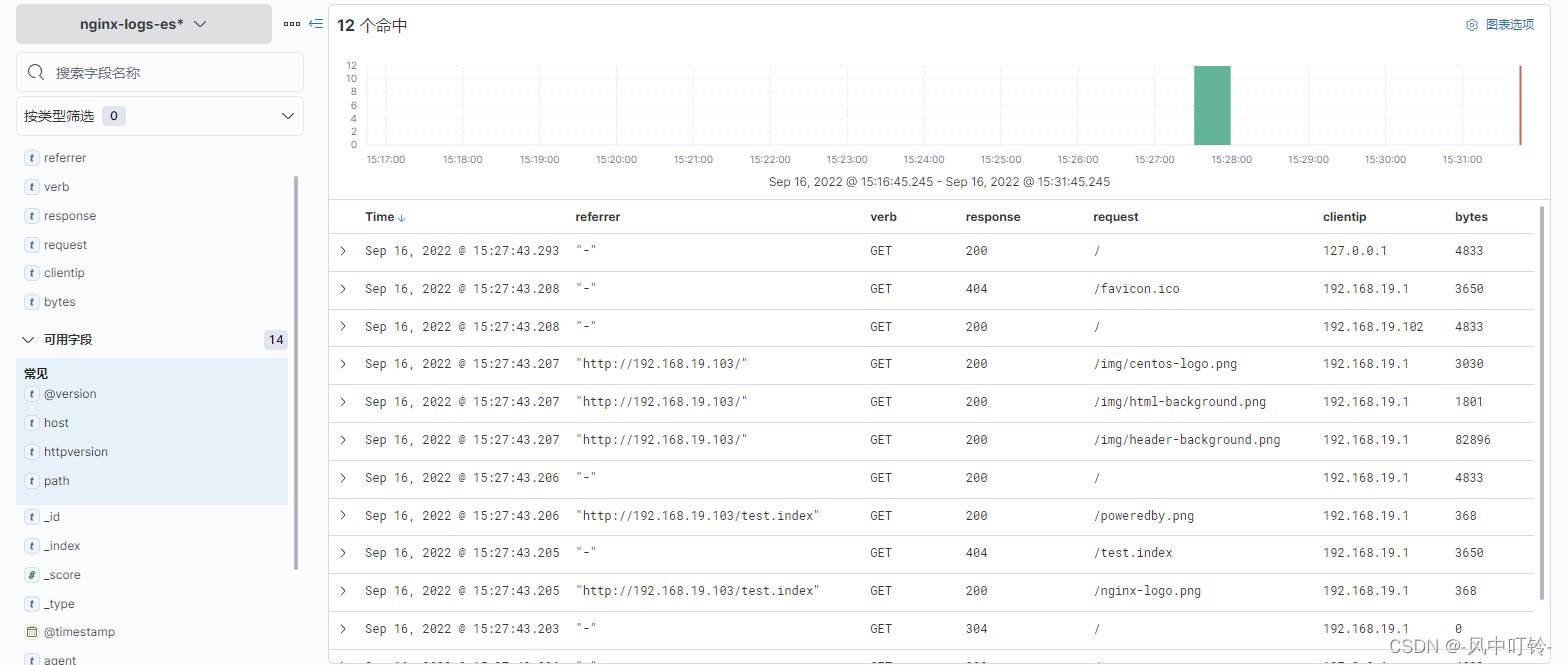
Task: Click the text type icon beside httpversion
Action: point(32,452)
